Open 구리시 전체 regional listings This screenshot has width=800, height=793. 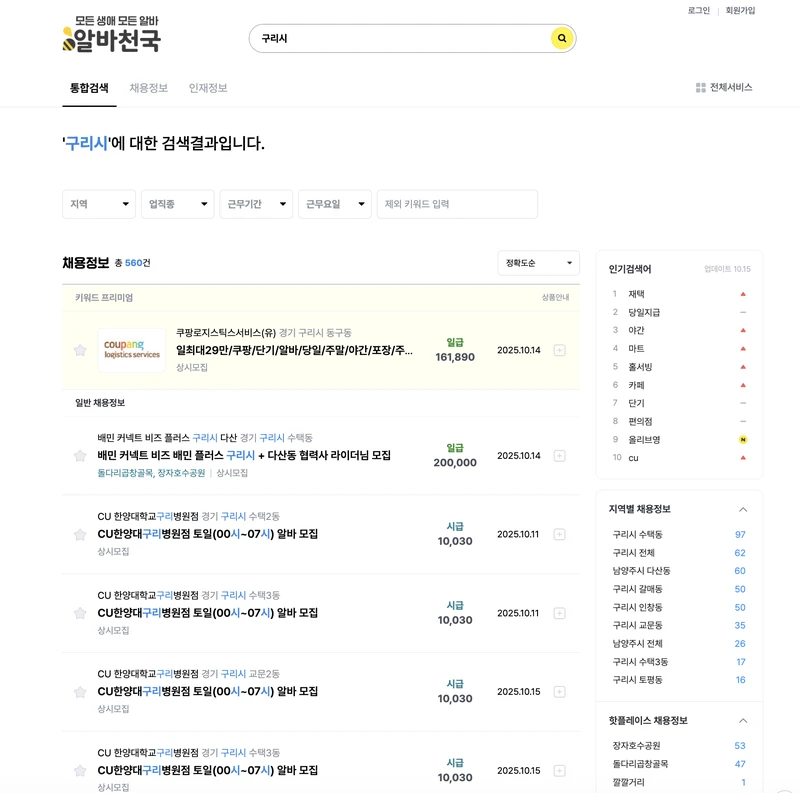(634, 553)
